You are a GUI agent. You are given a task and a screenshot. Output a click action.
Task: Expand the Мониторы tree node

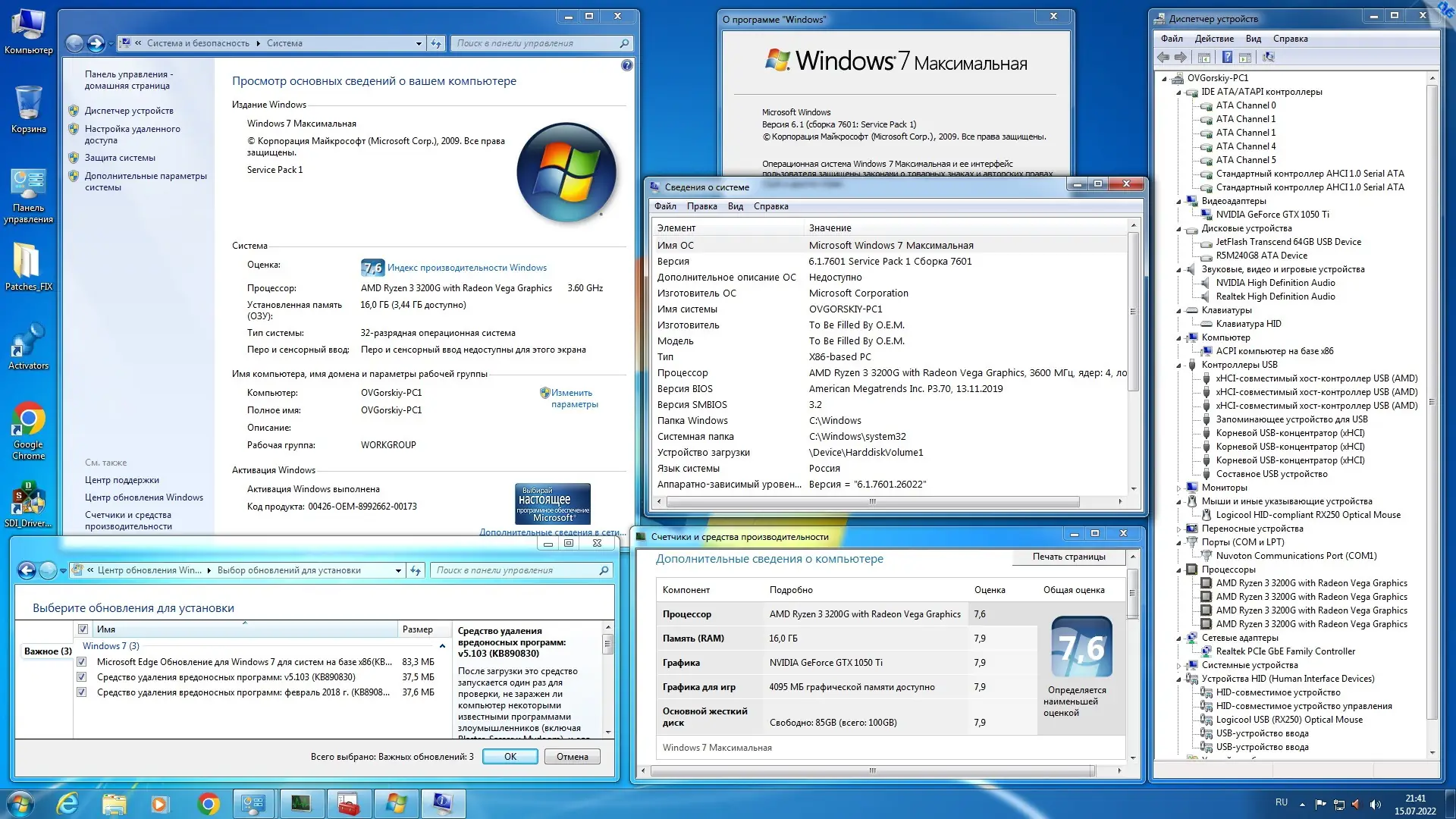click(x=1179, y=488)
